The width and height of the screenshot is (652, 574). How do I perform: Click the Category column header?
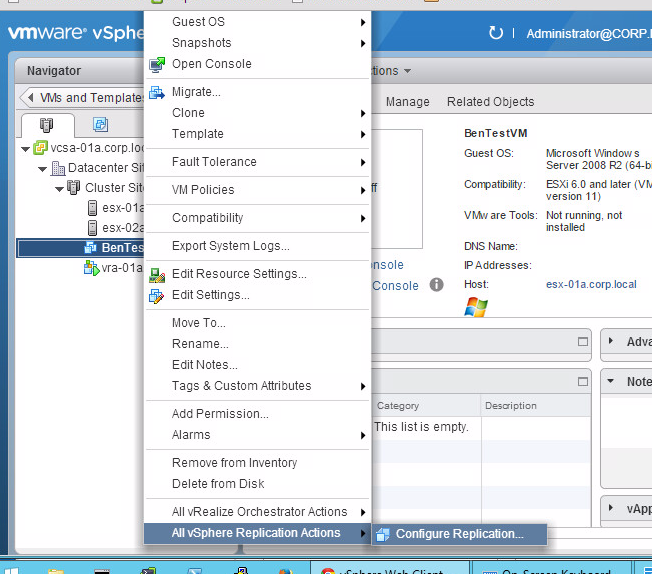[426, 406]
